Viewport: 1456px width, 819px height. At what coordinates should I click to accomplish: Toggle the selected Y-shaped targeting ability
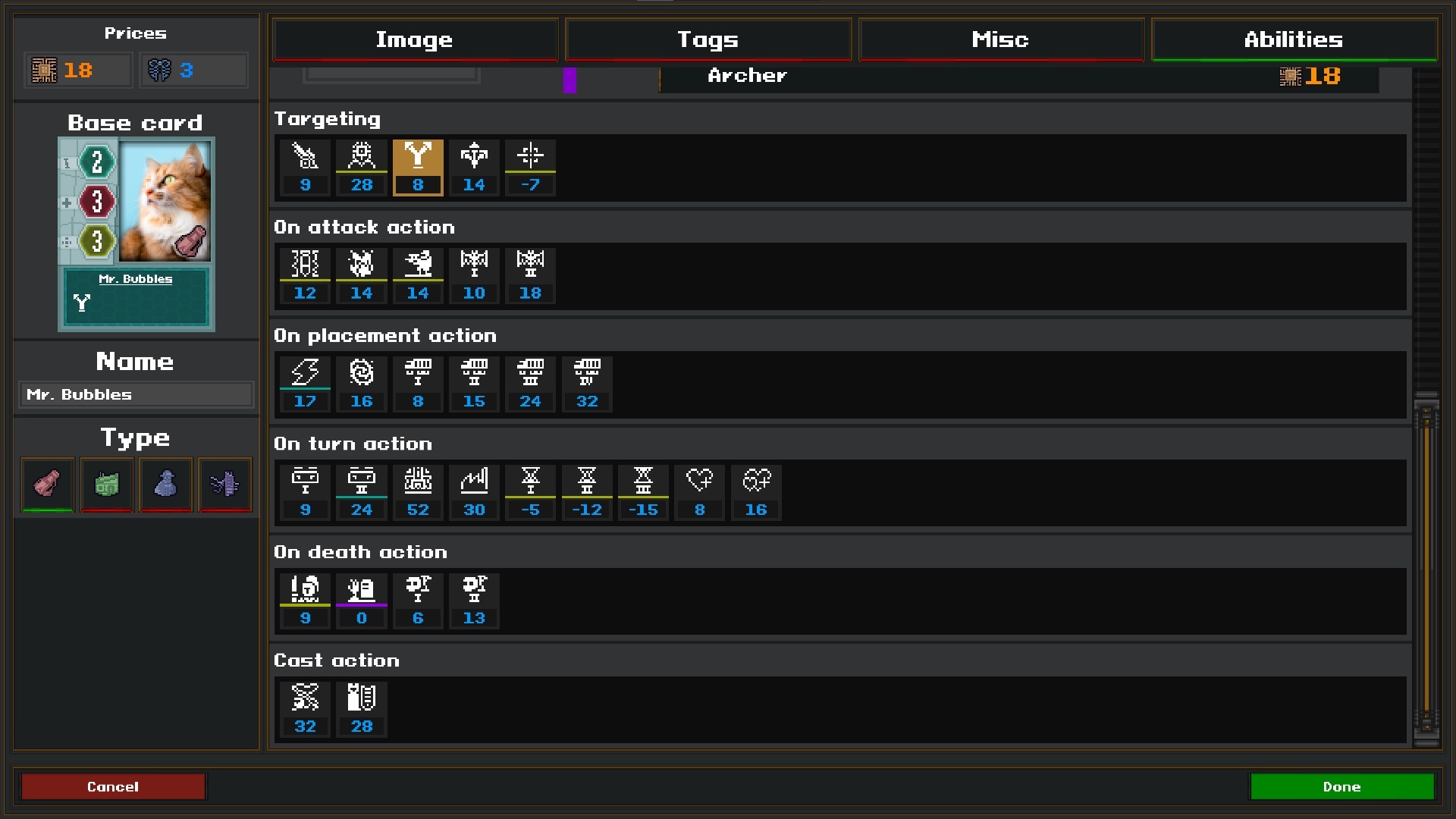tap(418, 168)
